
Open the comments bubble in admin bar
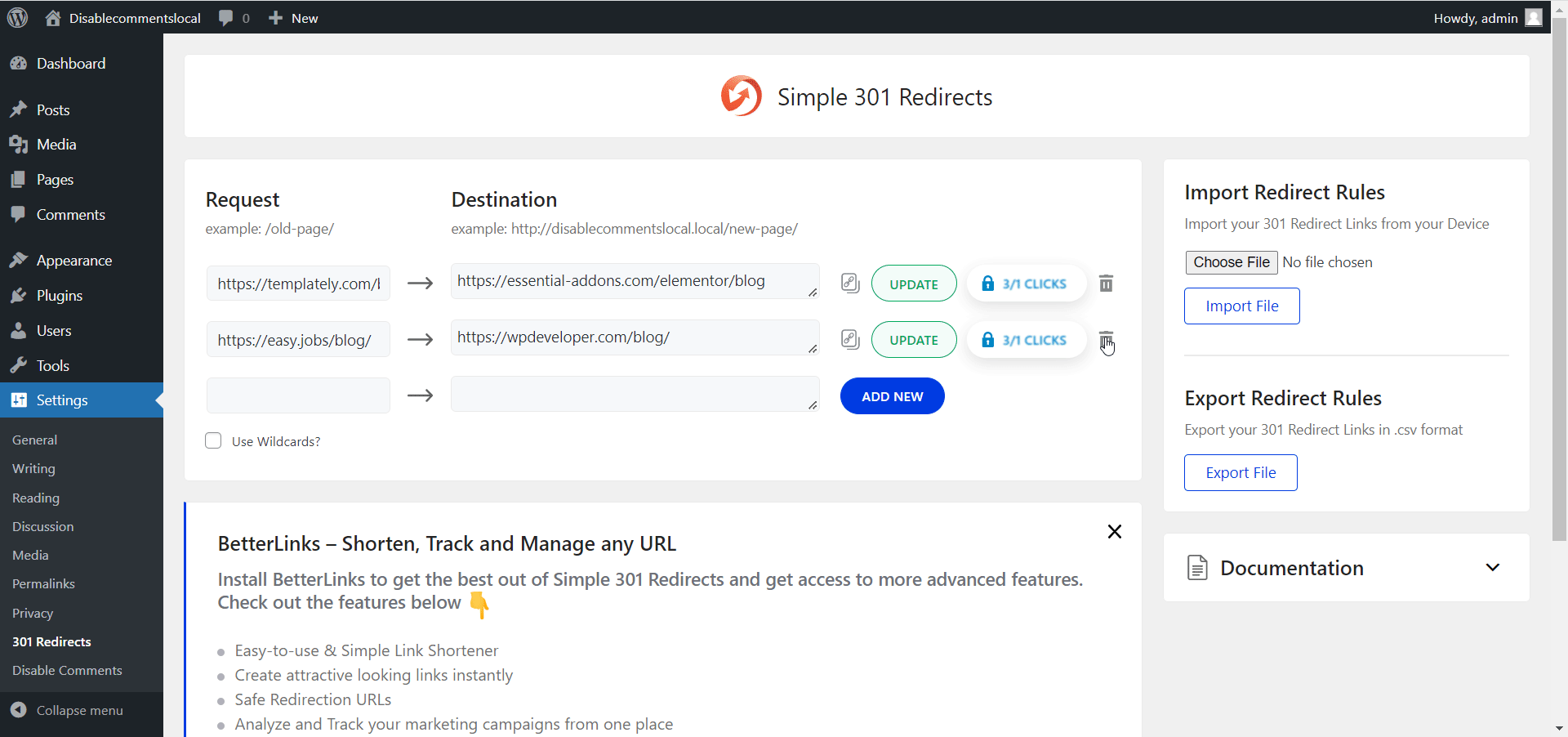click(x=234, y=18)
